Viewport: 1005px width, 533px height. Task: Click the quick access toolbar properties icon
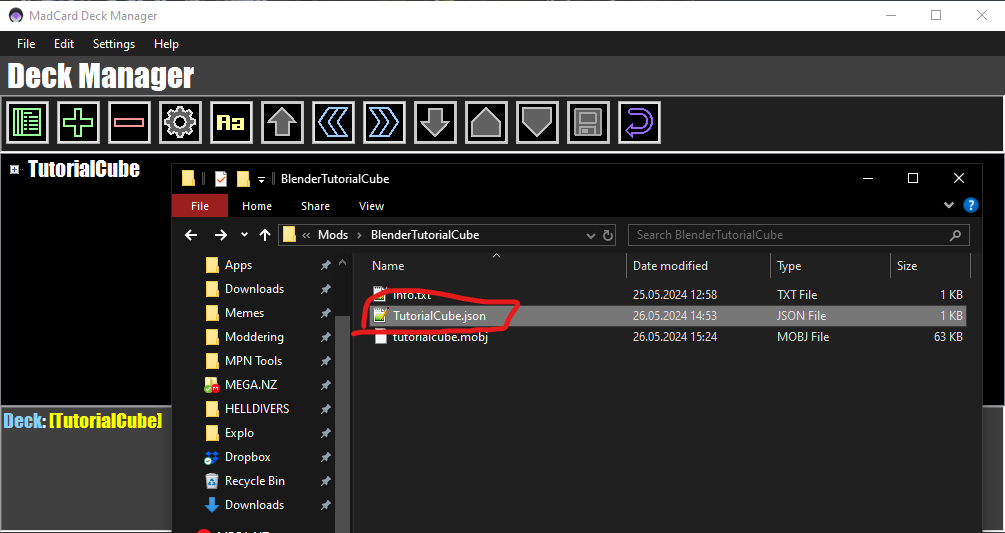point(221,179)
